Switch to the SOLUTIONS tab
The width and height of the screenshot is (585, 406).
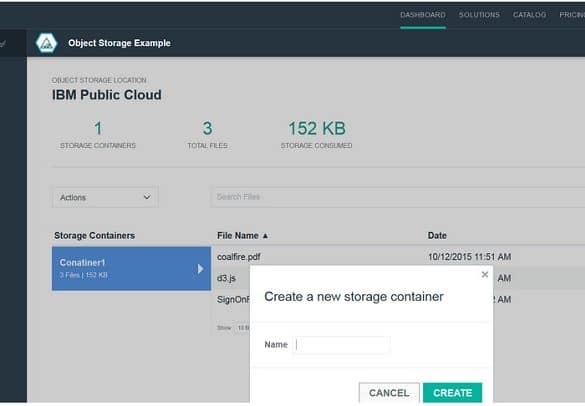click(x=479, y=15)
